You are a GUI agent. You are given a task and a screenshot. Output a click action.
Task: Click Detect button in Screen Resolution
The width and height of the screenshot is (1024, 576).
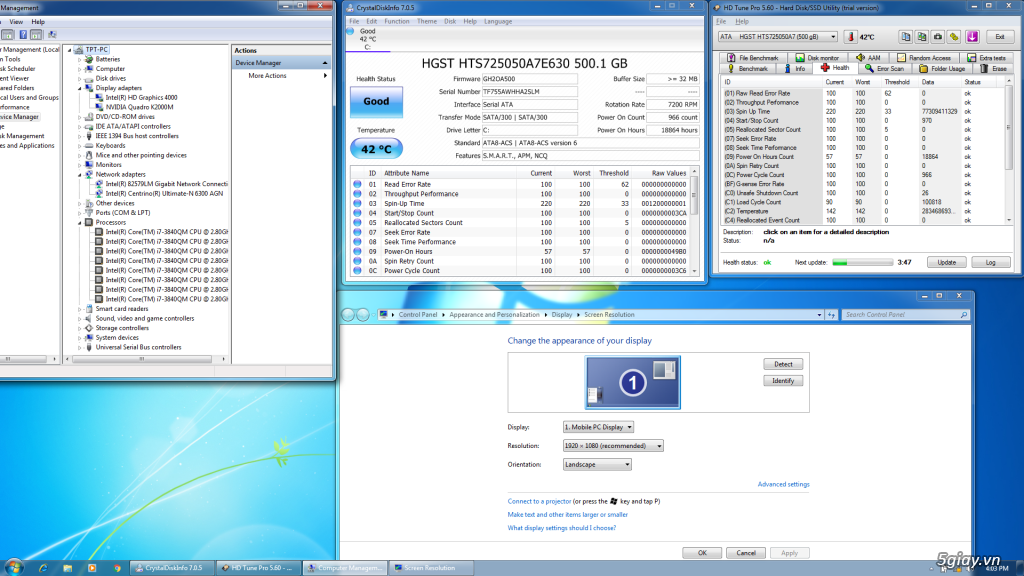[783, 364]
